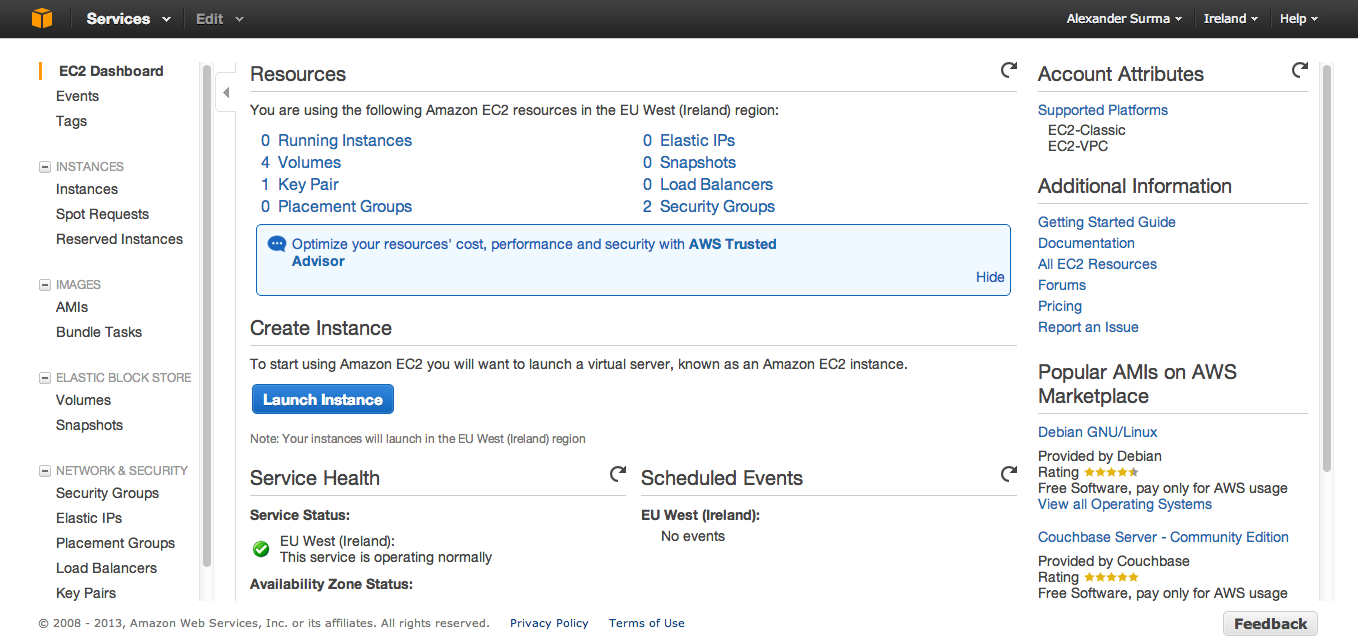Collapse the NETWORK & SECURITY section
This screenshot has height=644, width=1358.
click(44, 471)
